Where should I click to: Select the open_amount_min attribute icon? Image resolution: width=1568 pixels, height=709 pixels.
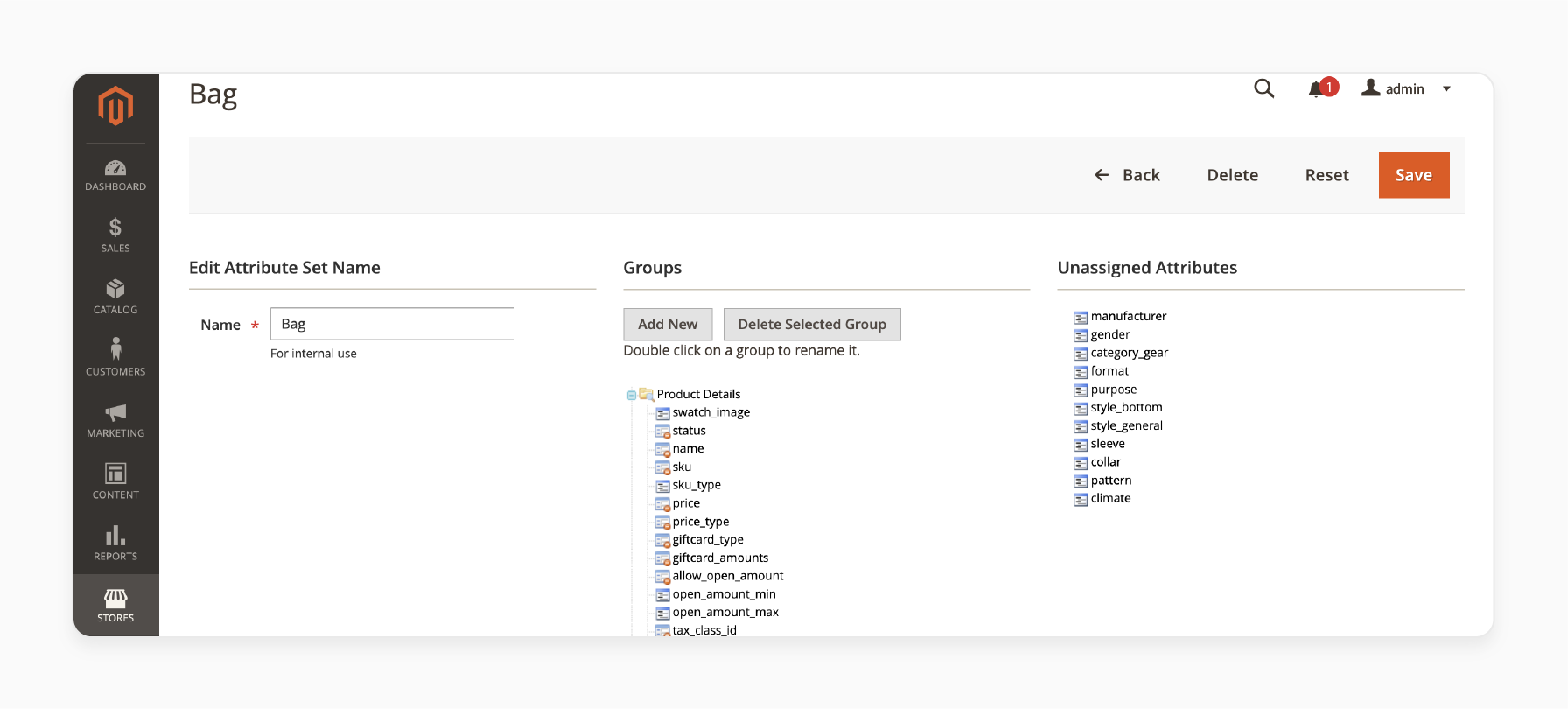point(662,595)
